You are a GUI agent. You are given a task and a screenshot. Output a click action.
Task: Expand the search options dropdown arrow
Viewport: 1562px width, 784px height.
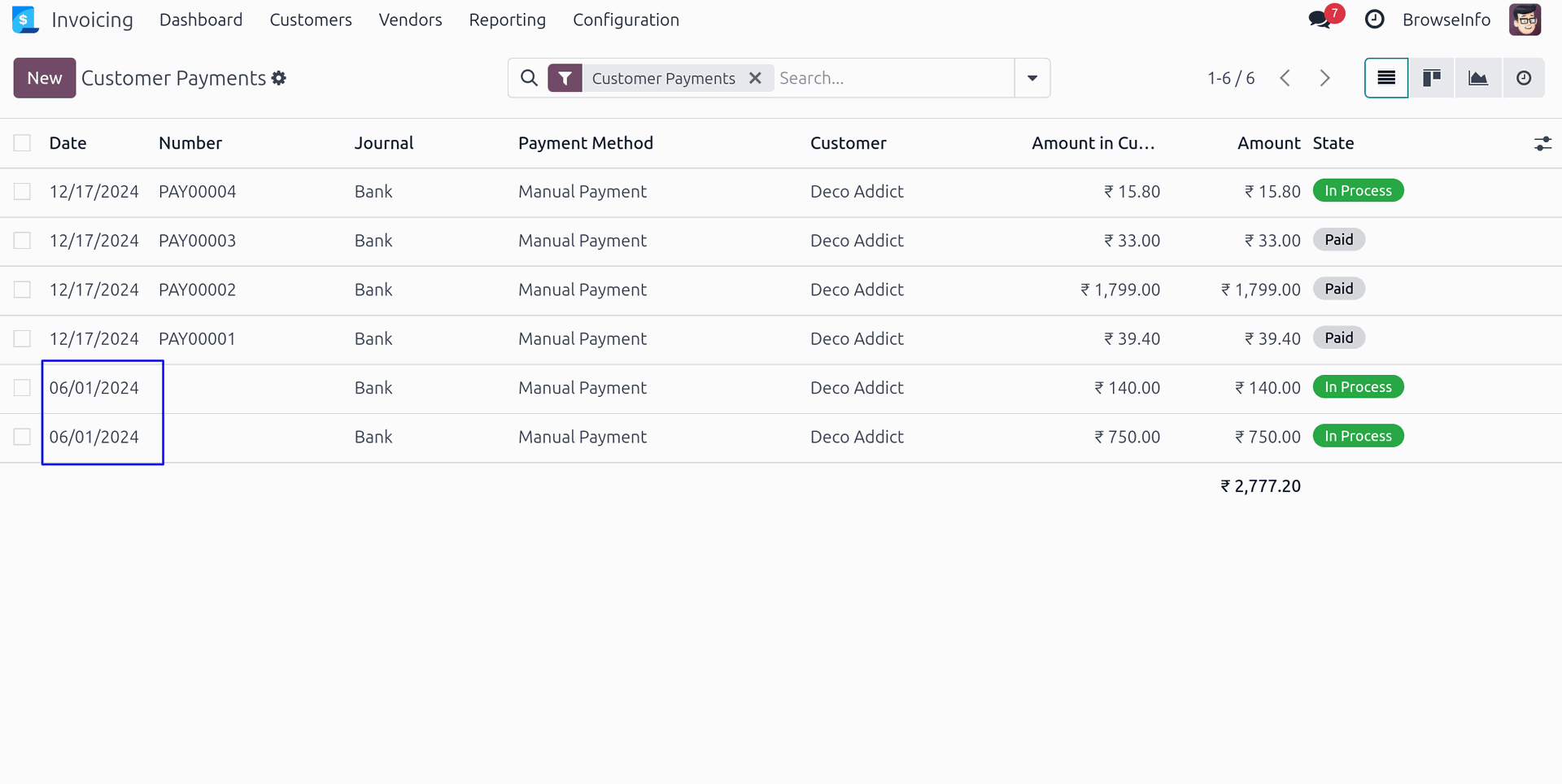tap(1032, 78)
